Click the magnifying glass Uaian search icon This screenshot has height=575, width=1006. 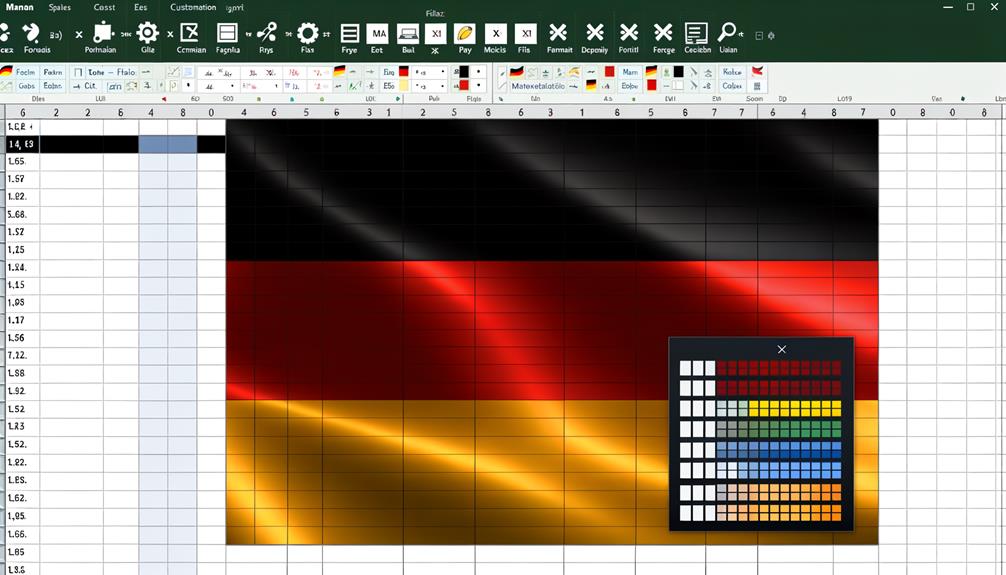pos(728,34)
